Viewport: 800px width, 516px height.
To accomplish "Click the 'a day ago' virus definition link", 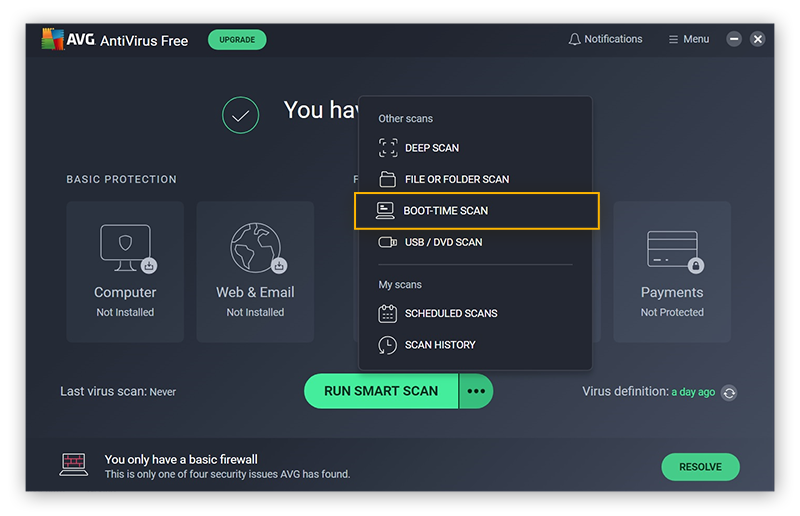I will pyautogui.click(x=693, y=392).
